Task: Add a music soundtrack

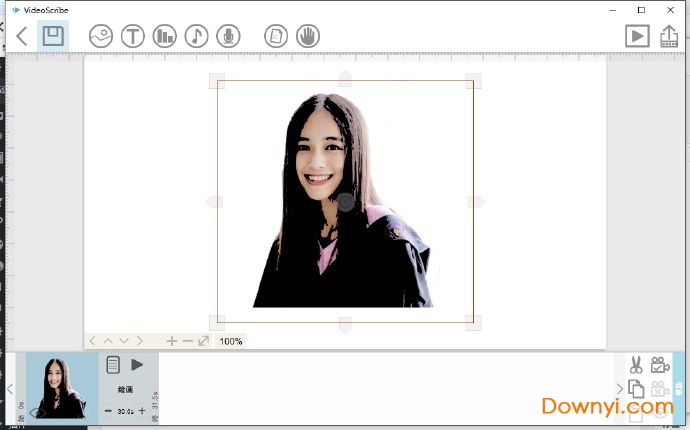Action: [196, 36]
